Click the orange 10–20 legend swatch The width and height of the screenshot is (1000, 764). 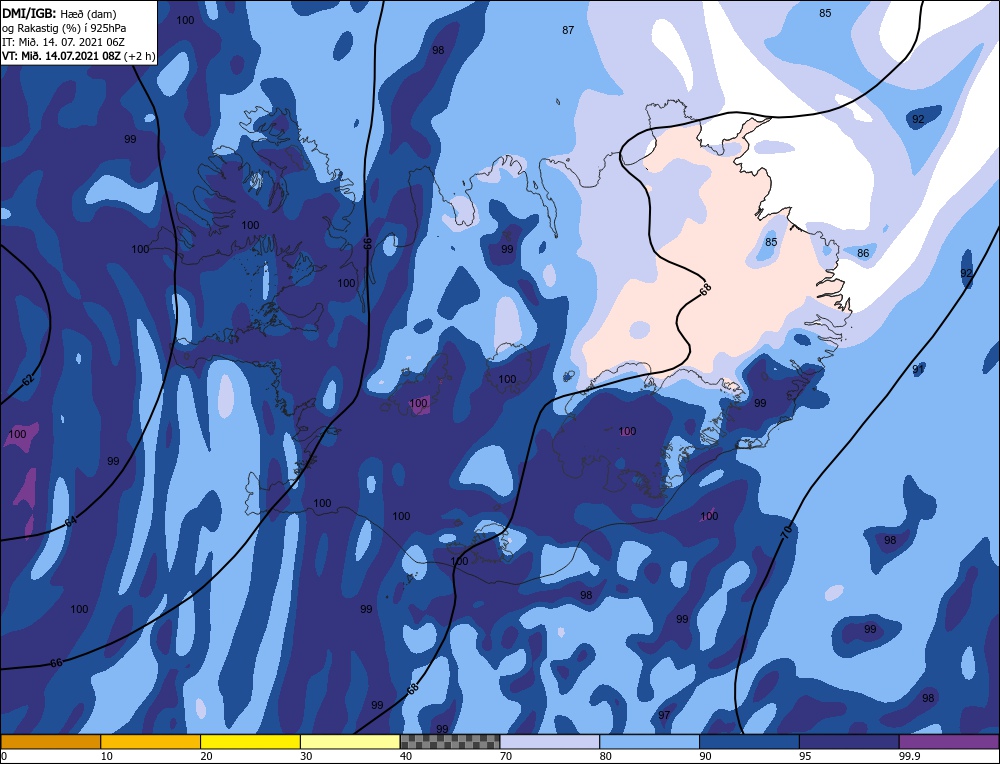tap(151, 742)
